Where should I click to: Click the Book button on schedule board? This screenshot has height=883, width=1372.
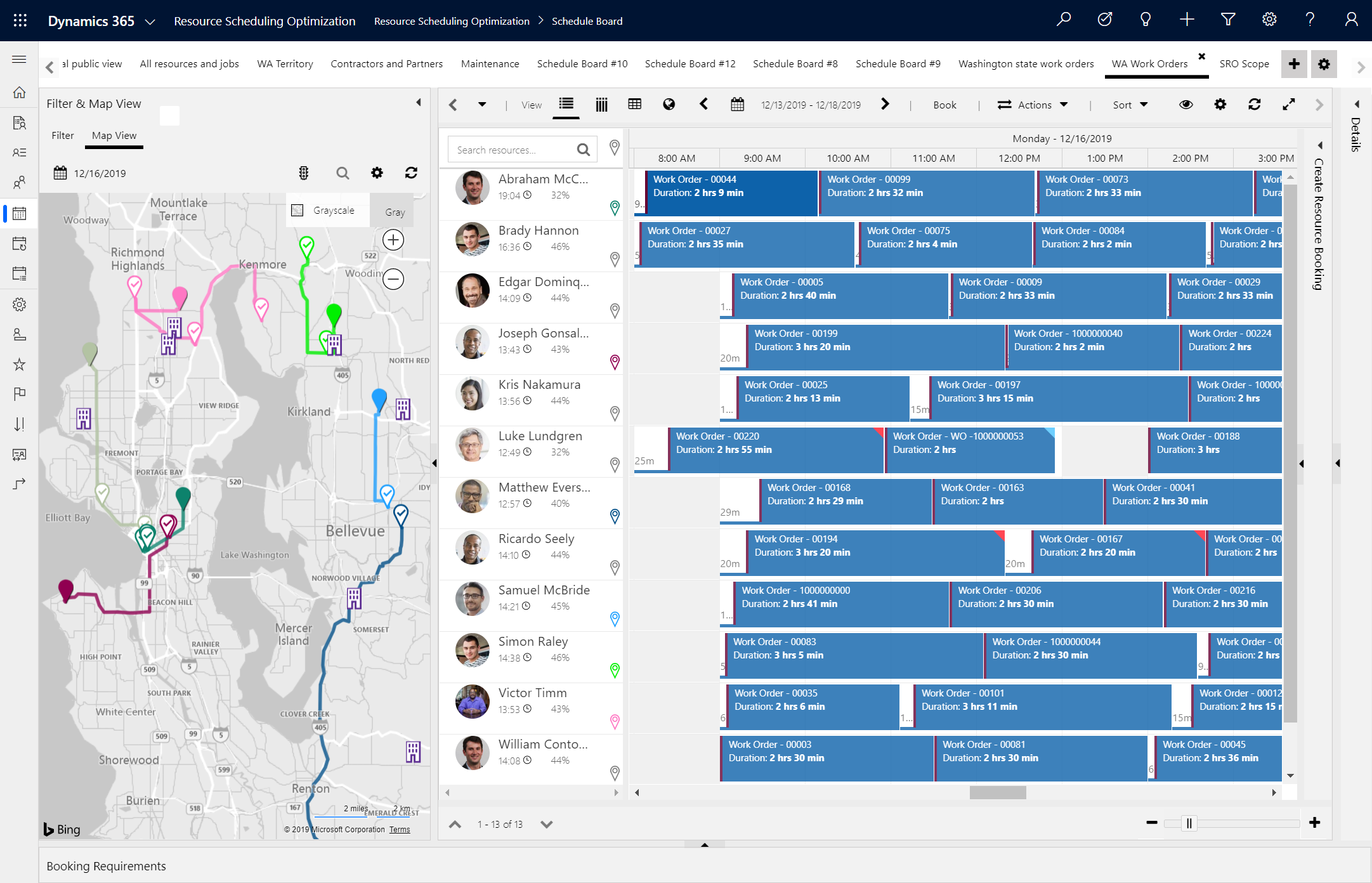pos(944,105)
